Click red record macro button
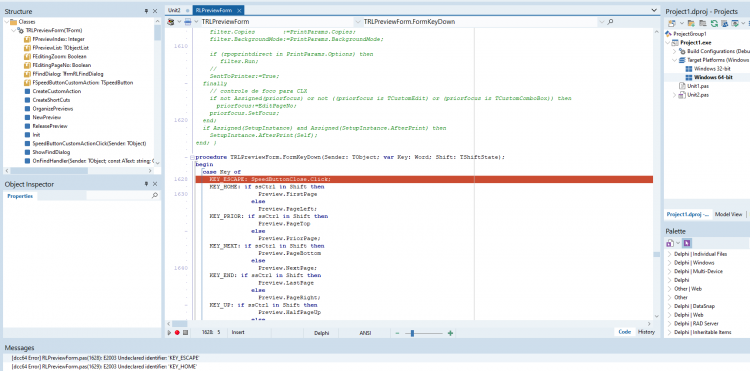Viewport: 750px width, 371px height. tap(177, 333)
